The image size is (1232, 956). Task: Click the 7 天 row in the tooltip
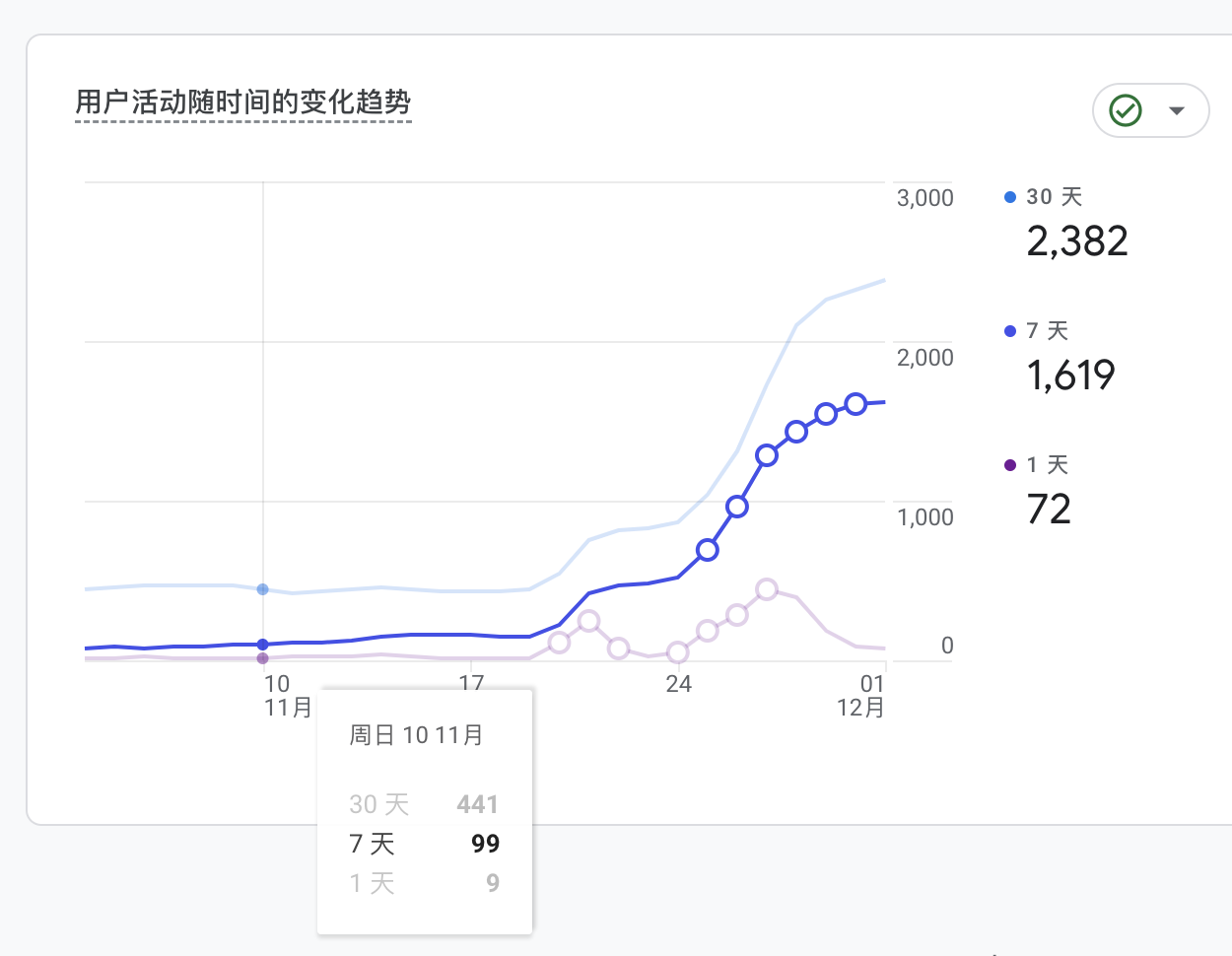[424, 844]
